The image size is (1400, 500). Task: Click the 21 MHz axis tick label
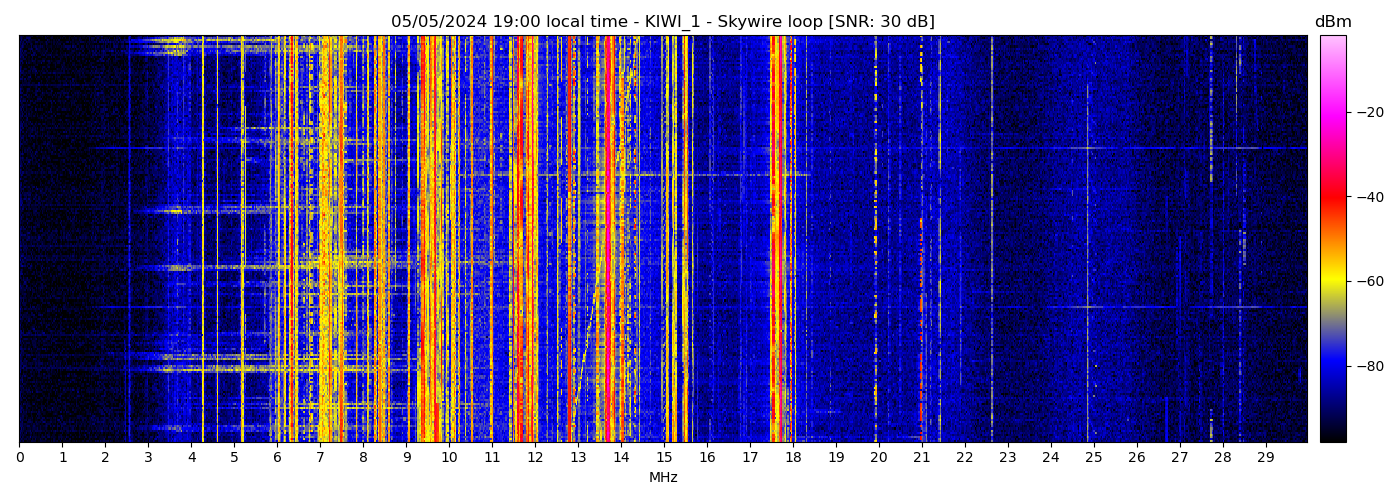click(921, 457)
